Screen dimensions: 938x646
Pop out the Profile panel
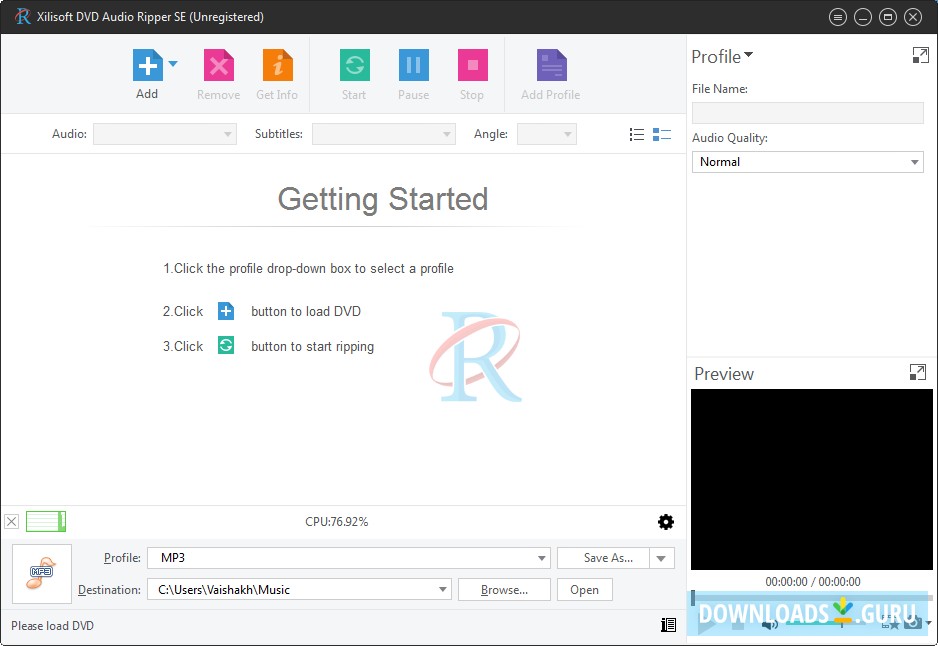click(x=920, y=56)
